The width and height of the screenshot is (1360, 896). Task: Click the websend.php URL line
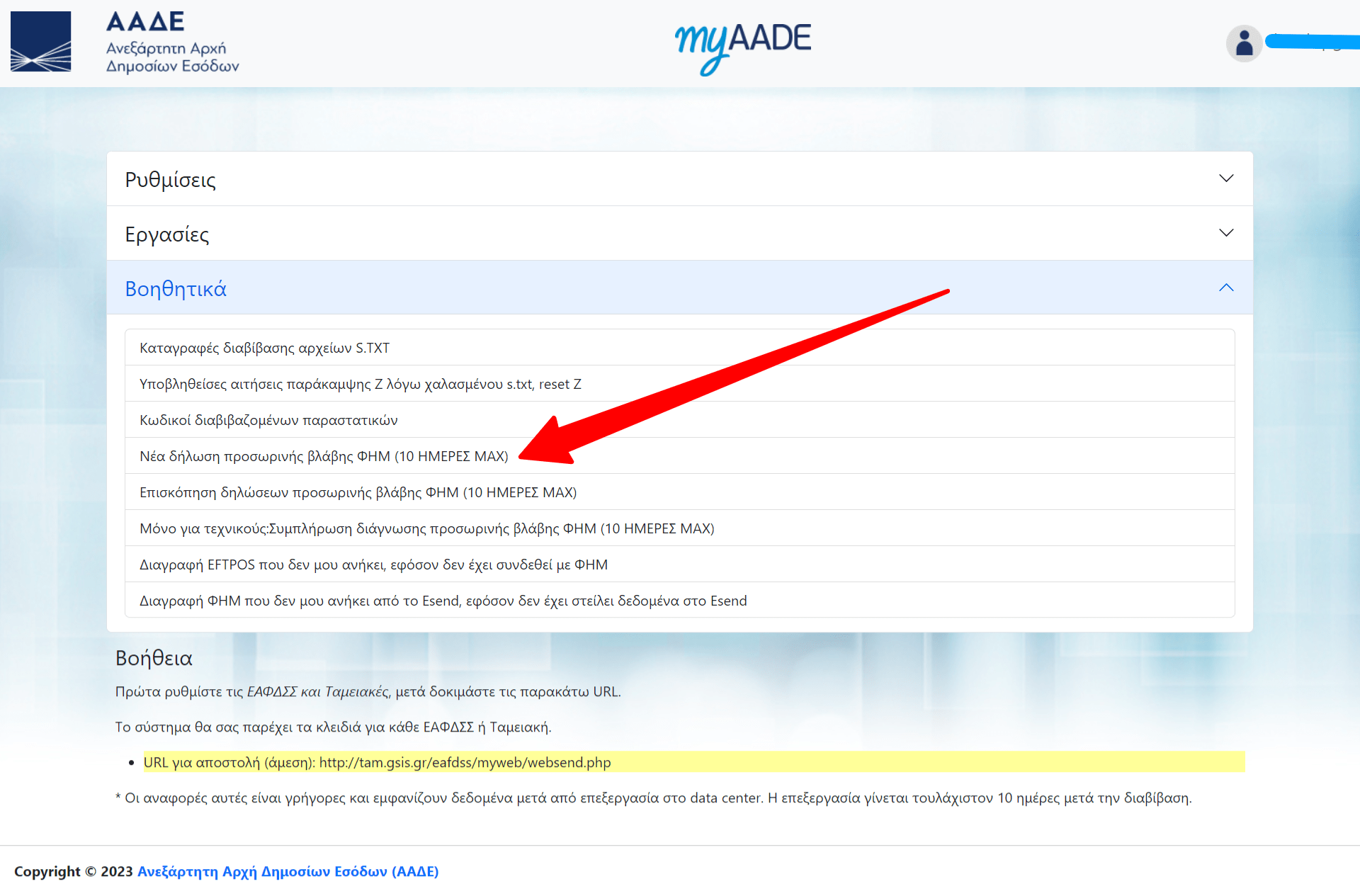pos(693,762)
